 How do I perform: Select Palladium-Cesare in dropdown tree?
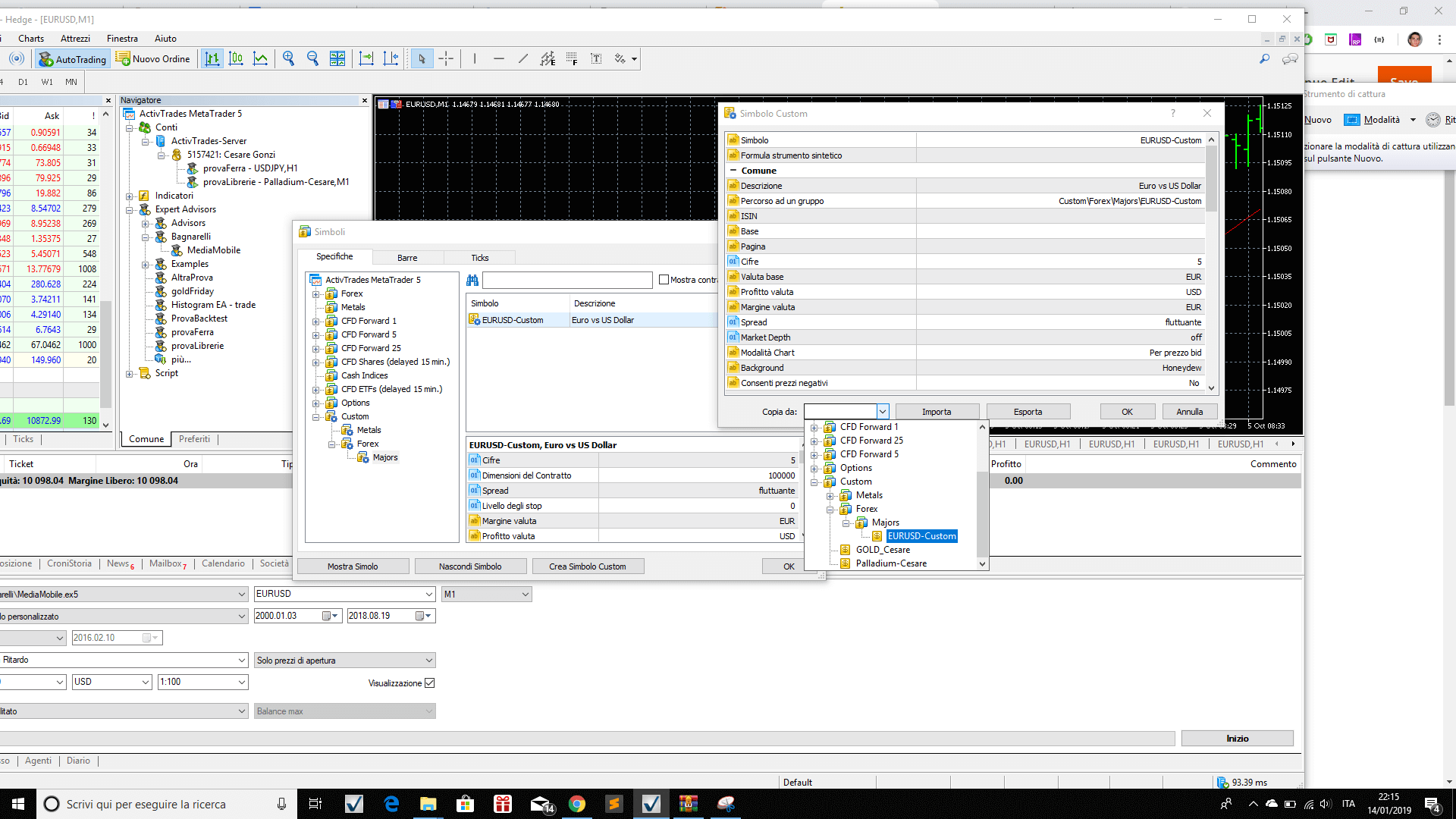tap(891, 563)
